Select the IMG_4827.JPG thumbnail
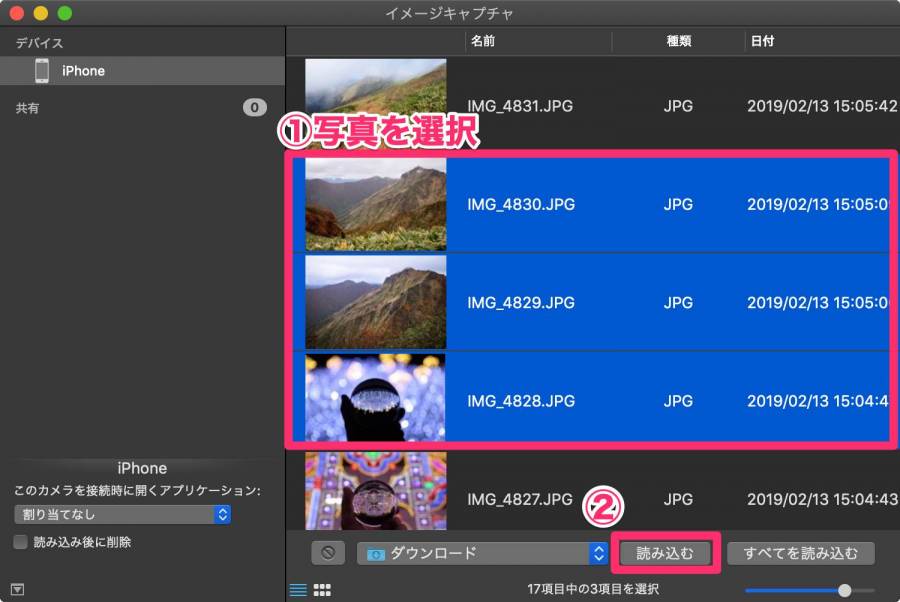 click(x=375, y=491)
